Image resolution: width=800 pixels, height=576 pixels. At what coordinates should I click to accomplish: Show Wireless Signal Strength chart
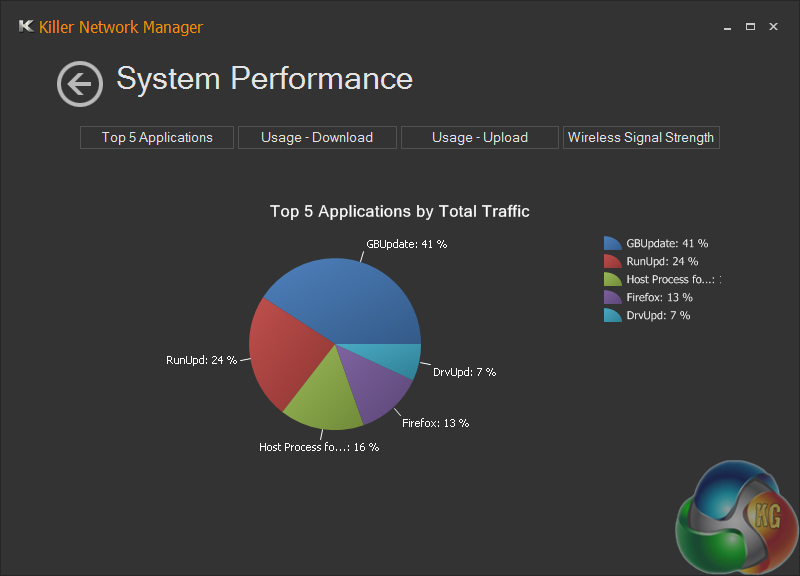[x=641, y=138]
